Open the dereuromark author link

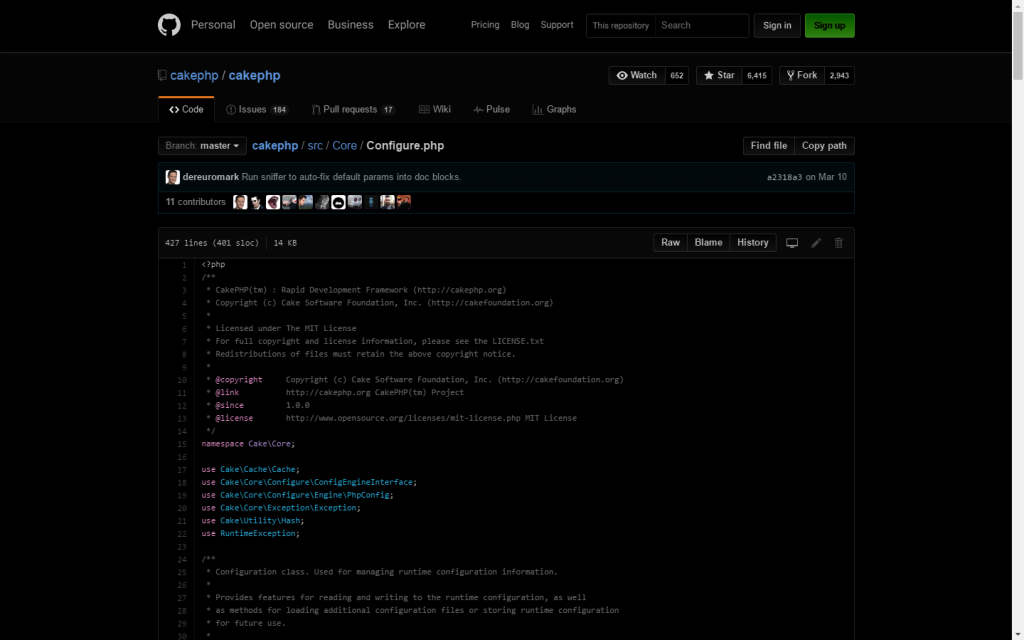pyautogui.click(x=211, y=177)
